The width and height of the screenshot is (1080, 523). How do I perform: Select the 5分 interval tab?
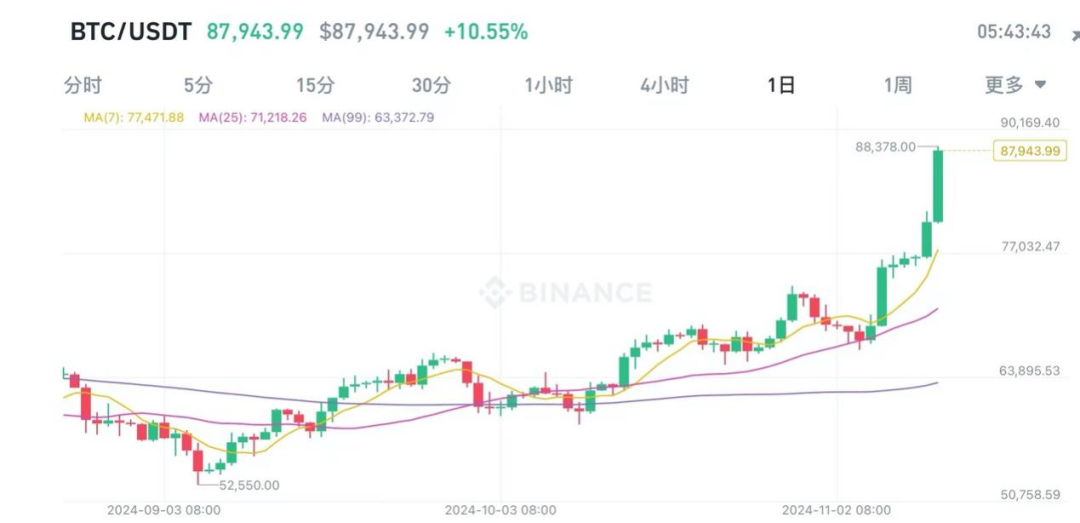[198, 85]
